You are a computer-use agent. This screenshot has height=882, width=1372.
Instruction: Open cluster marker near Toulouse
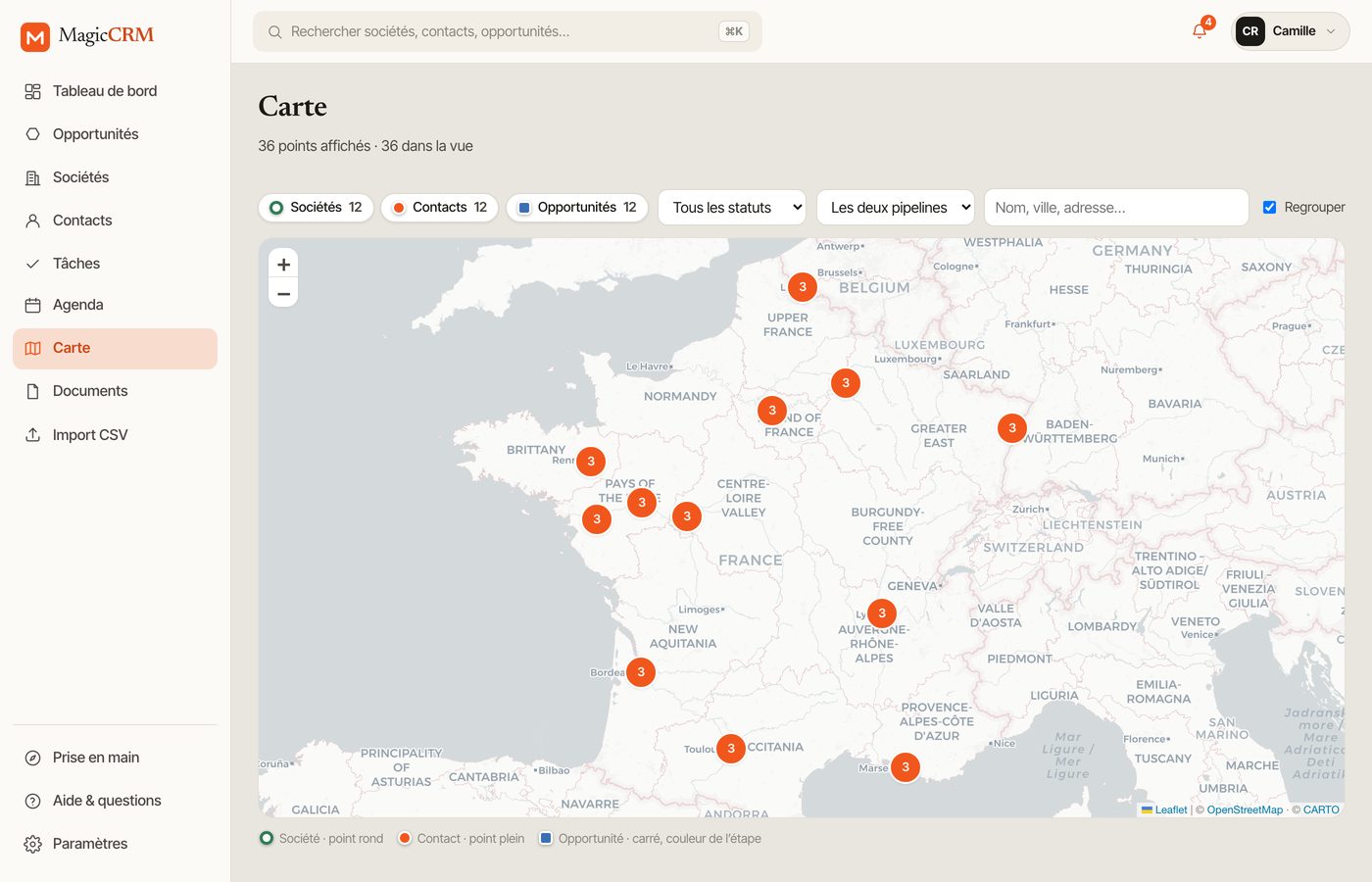click(731, 749)
